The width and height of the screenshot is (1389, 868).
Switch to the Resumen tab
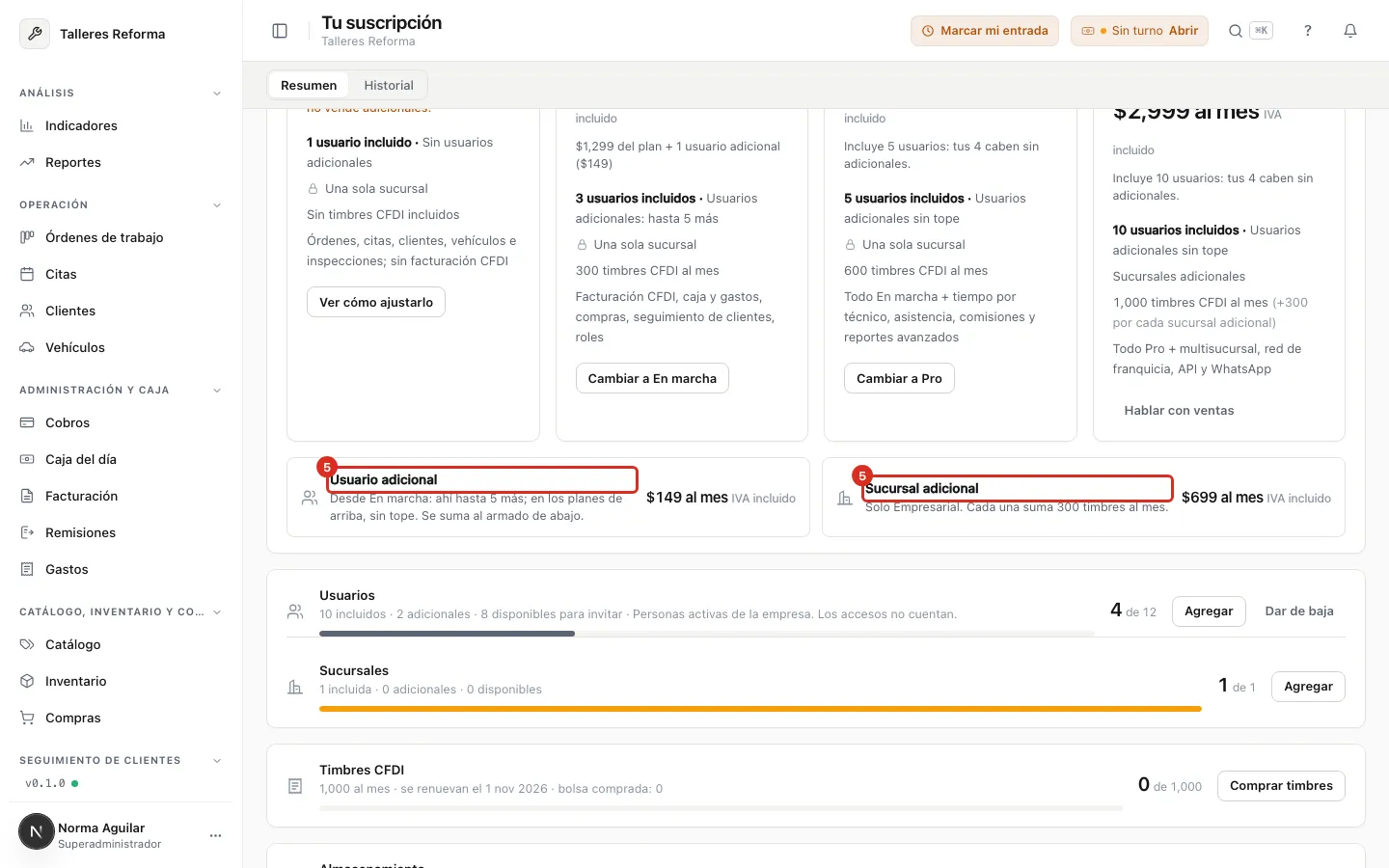[309, 85]
